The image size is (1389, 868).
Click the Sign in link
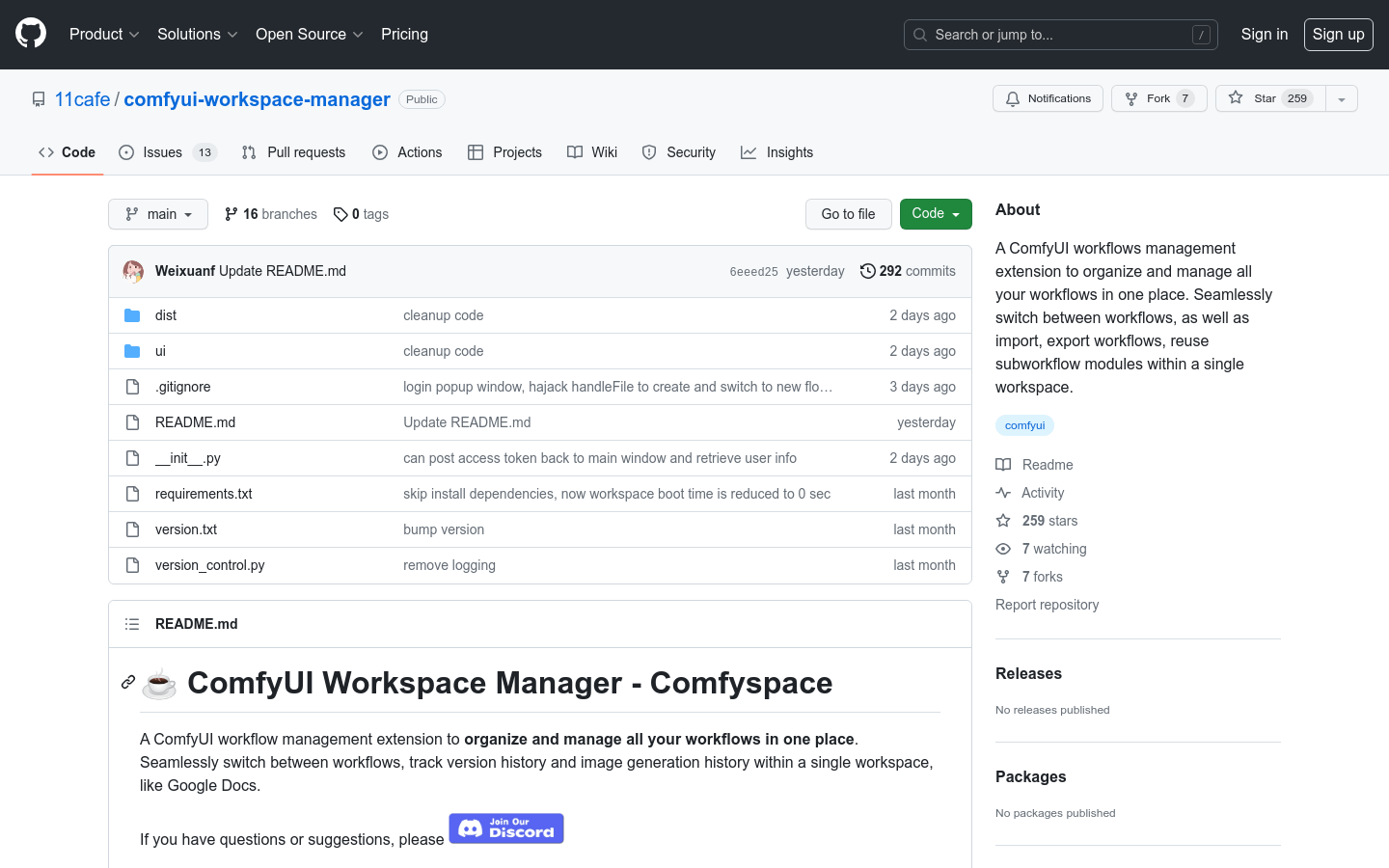click(1265, 34)
